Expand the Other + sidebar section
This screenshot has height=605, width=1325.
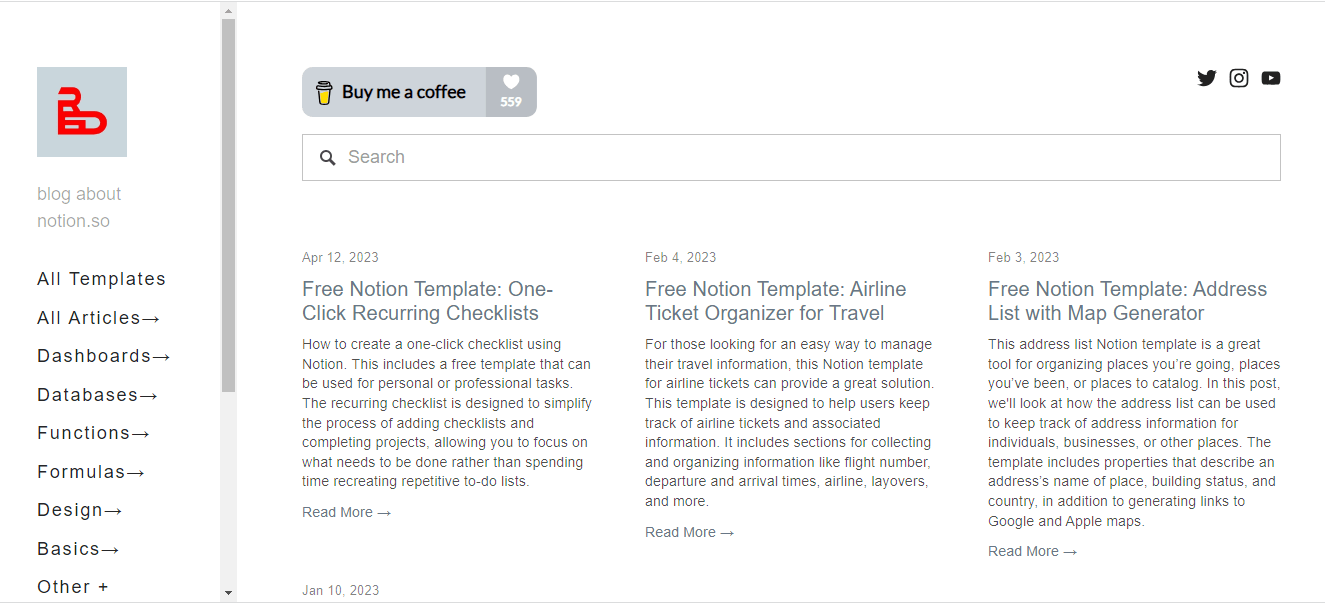coord(73,587)
